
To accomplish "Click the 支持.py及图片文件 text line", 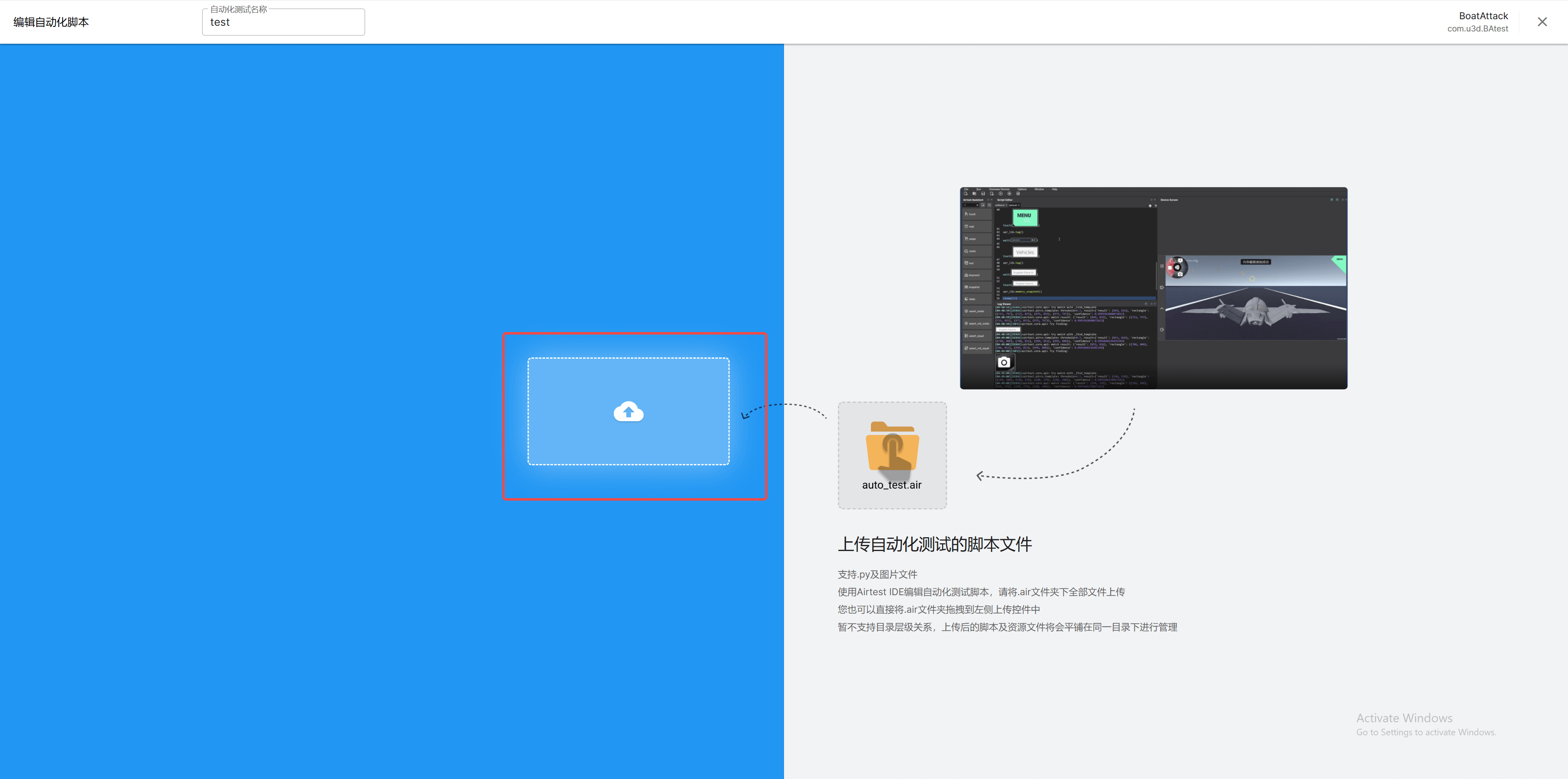I will click(x=877, y=574).
